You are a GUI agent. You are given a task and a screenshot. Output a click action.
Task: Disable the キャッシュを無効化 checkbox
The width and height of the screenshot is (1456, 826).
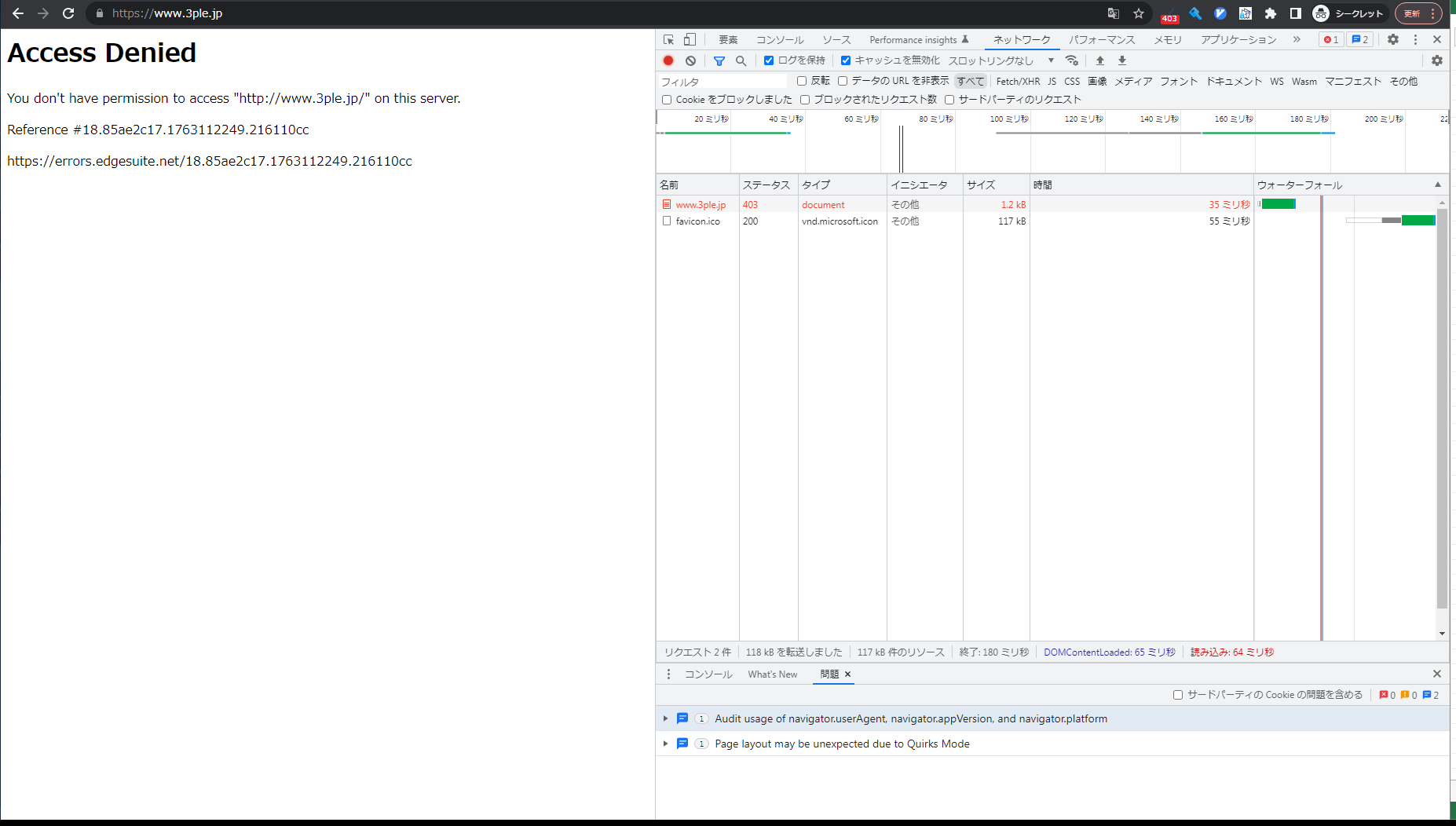tap(846, 60)
